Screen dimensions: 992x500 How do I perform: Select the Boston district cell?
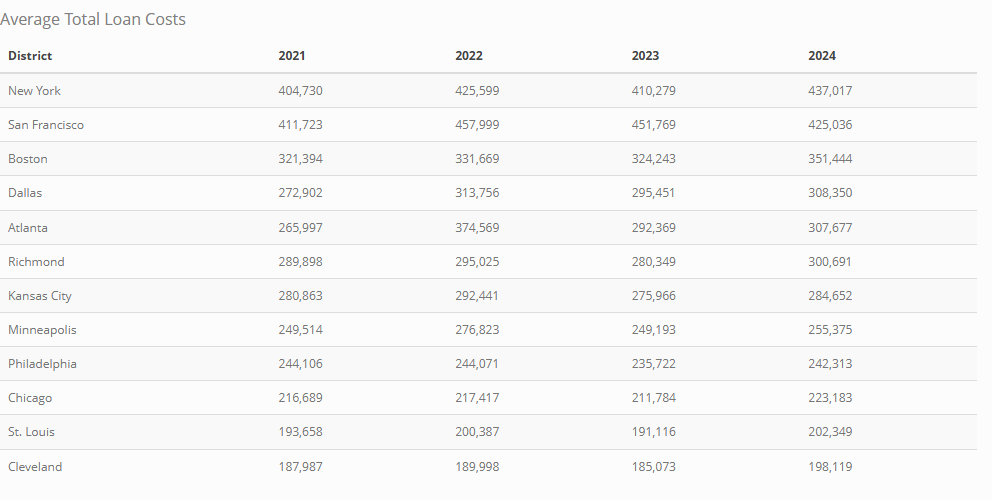pos(28,159)
